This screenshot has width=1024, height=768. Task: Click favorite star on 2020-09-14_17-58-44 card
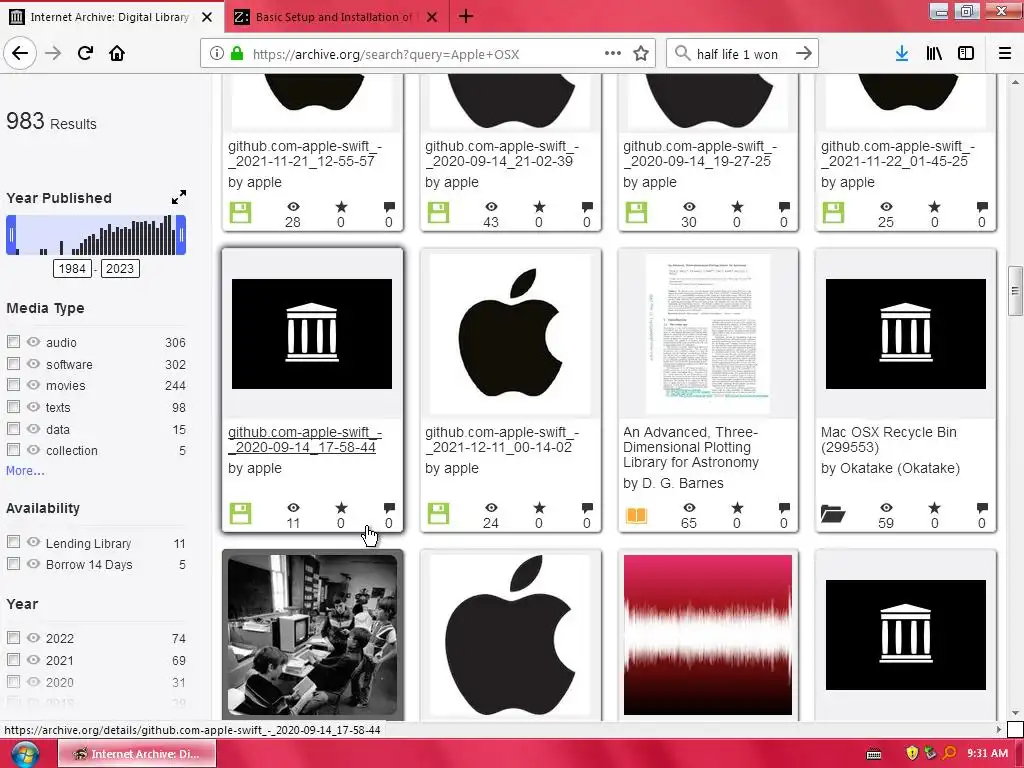click(x=341, y=507)
